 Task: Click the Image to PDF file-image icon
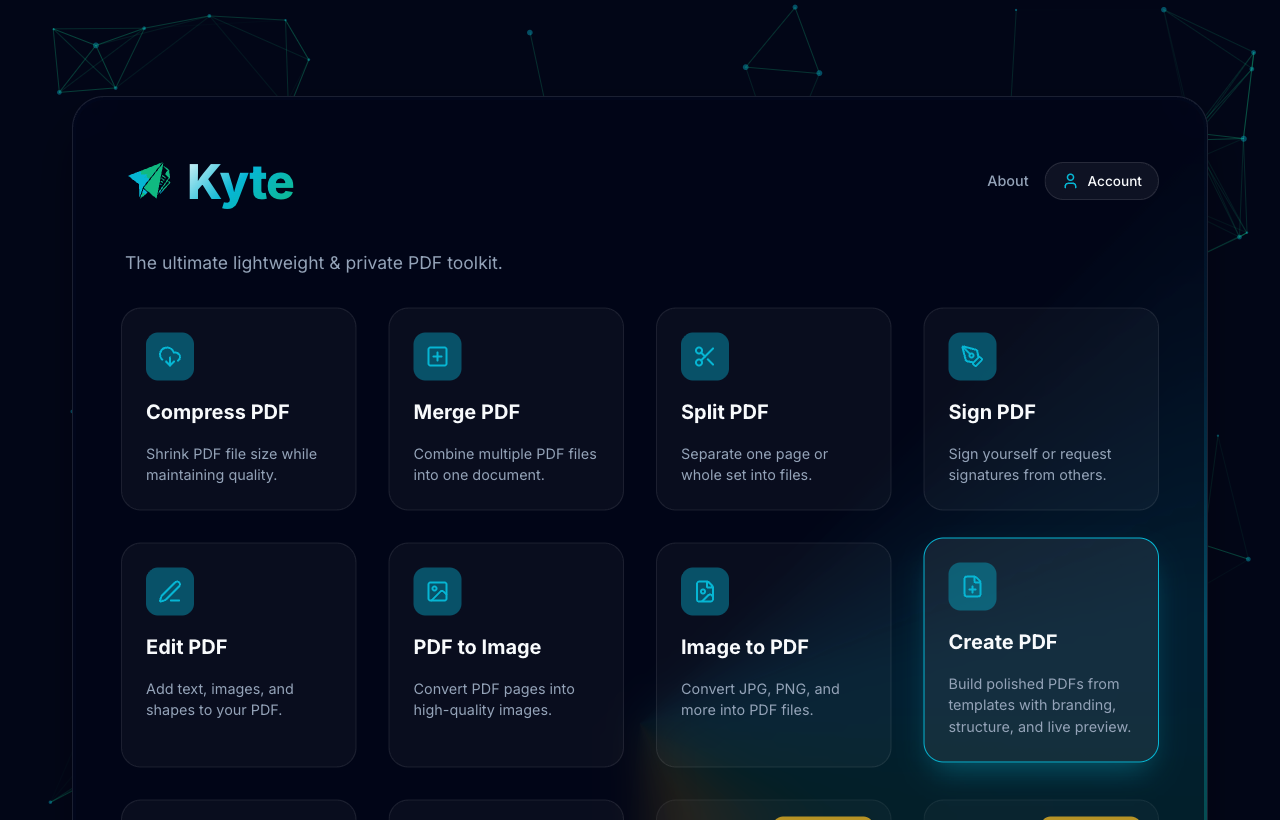click(x=705, y=591)
